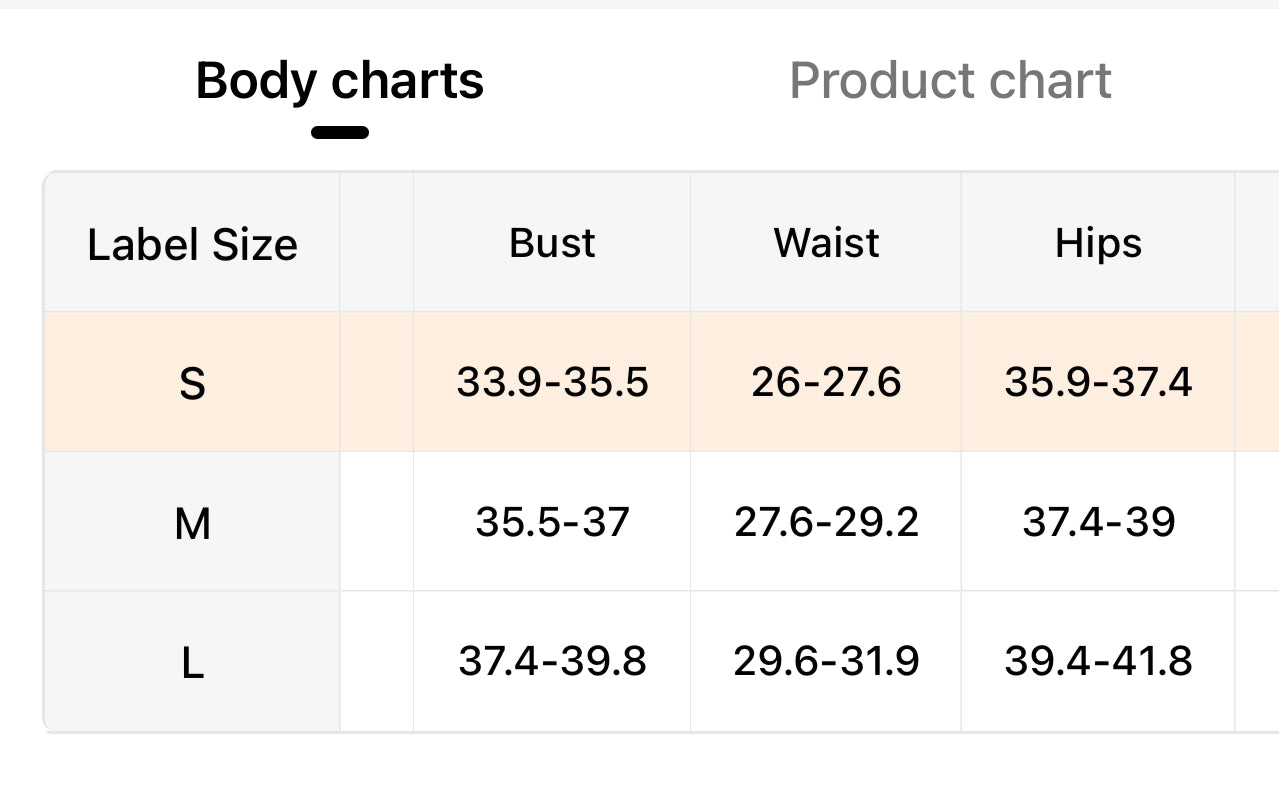Click the Hips column header
Image resolution: width=1279 pixels, height=792 pixels.
(1098, 243)
